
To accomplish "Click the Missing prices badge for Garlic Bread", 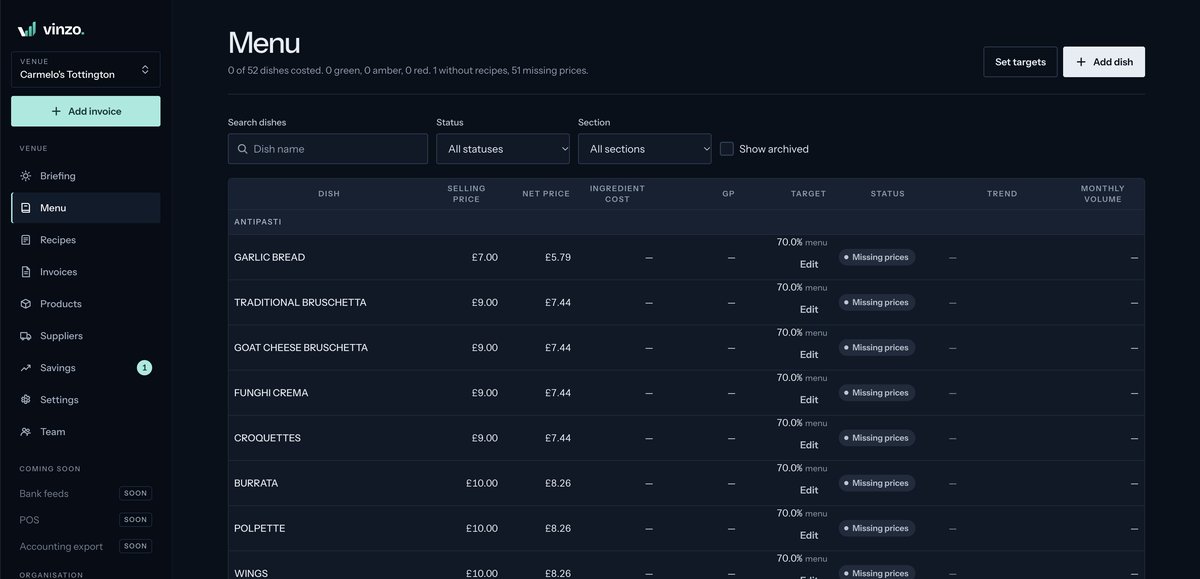I will 877,257.
